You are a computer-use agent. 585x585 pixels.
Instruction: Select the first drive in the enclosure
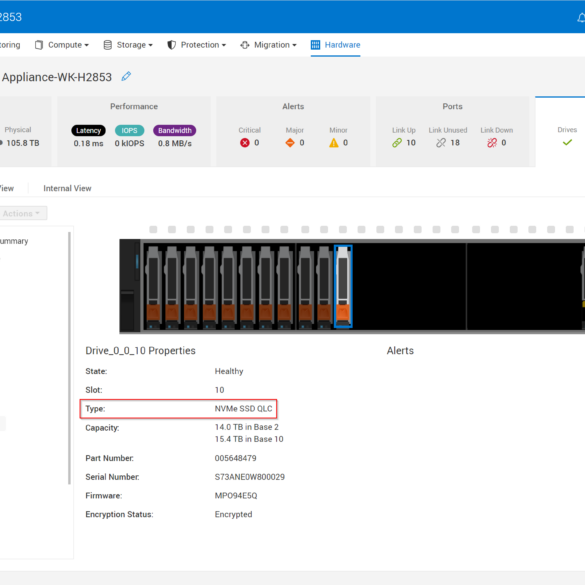[153, 287]
